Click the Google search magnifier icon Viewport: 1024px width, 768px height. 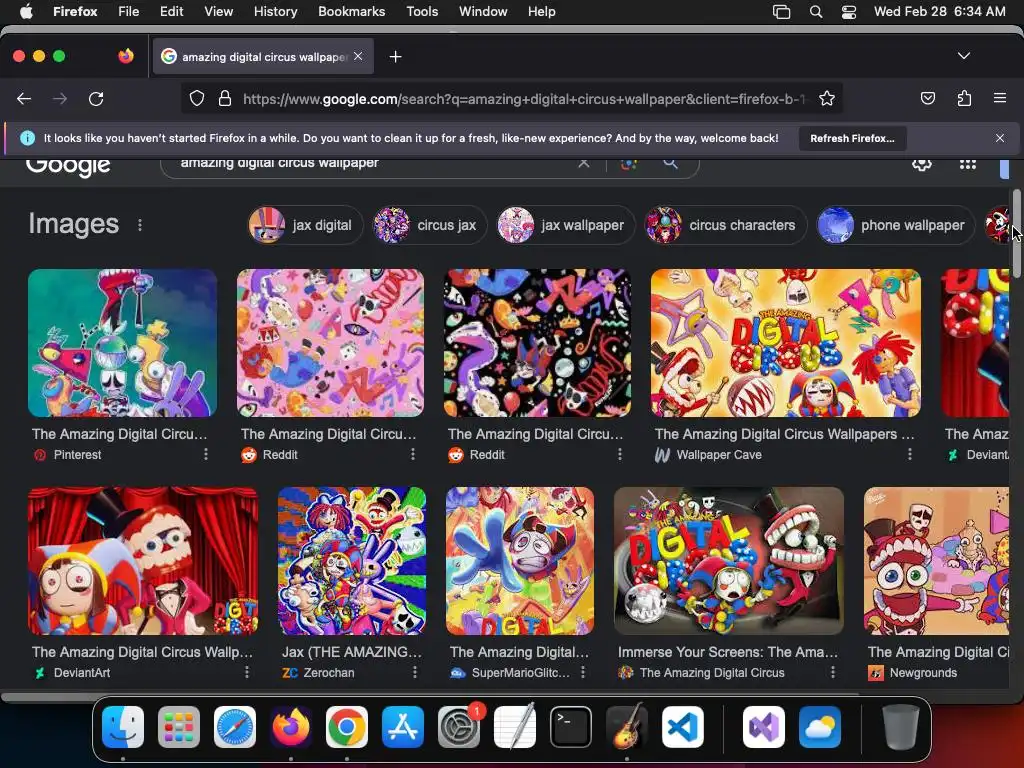[671, 163]
